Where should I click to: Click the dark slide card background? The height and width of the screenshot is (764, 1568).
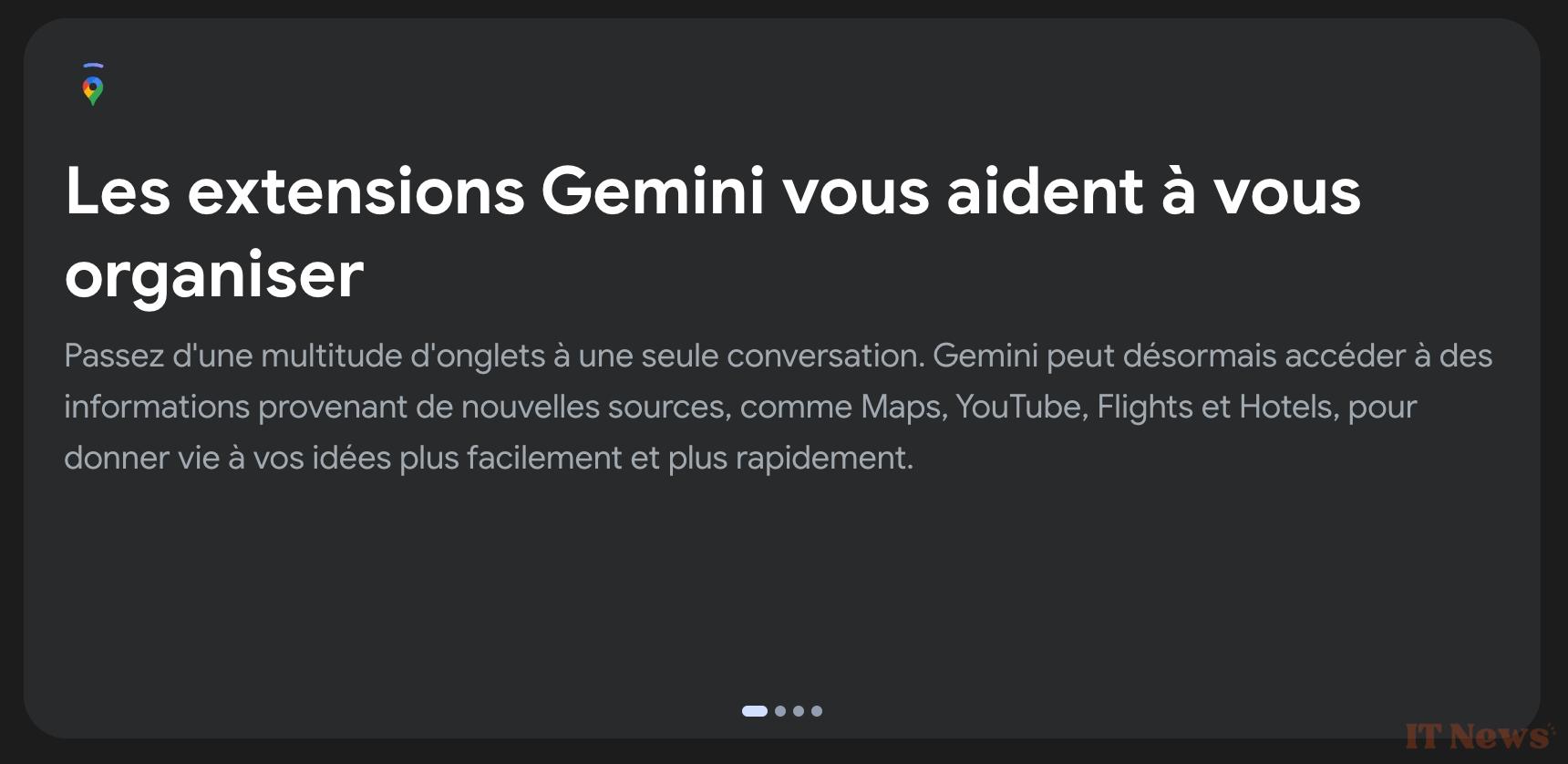(x=784, y=583)
